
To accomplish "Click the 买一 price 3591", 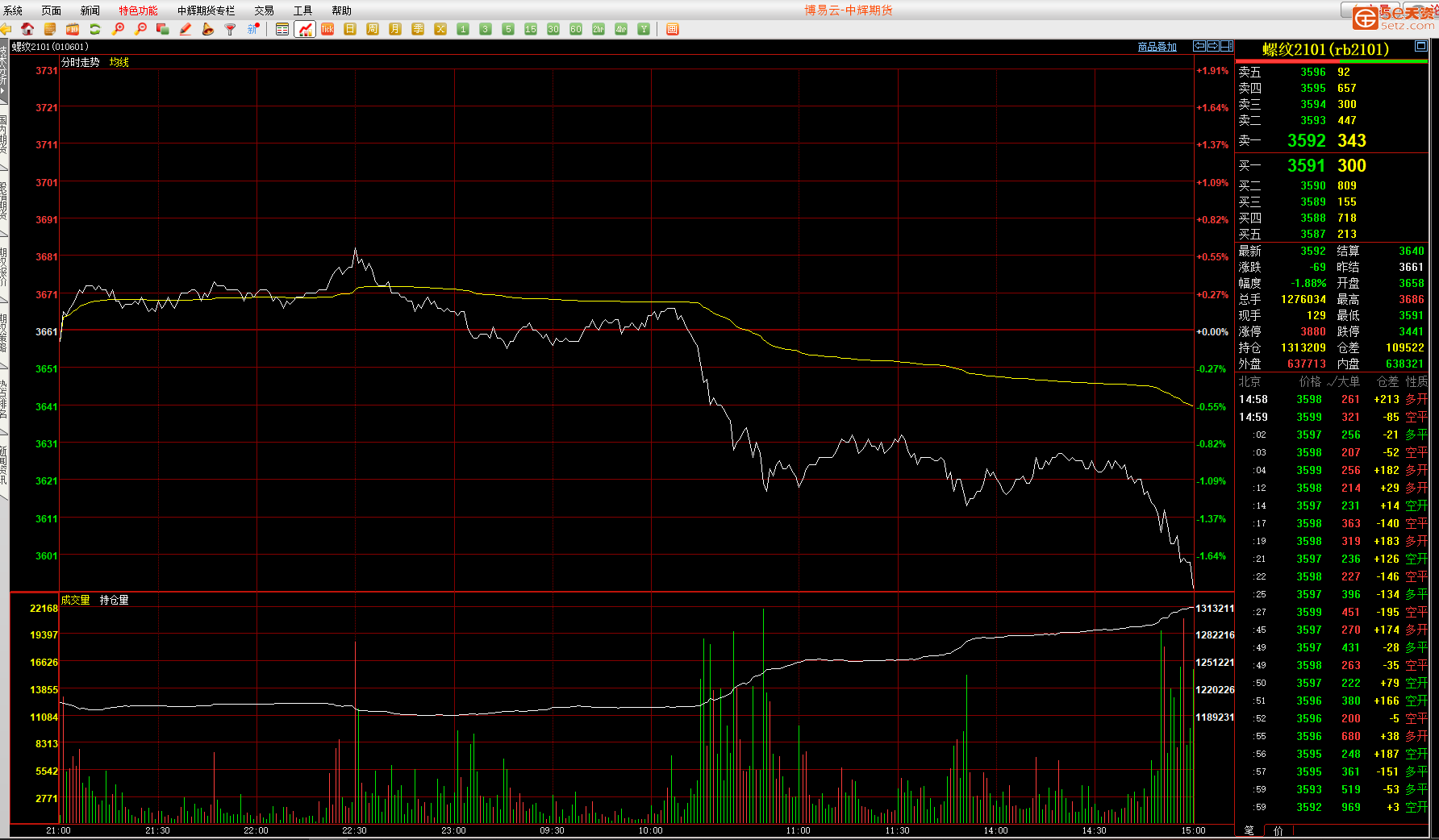I will point(1307,165).
